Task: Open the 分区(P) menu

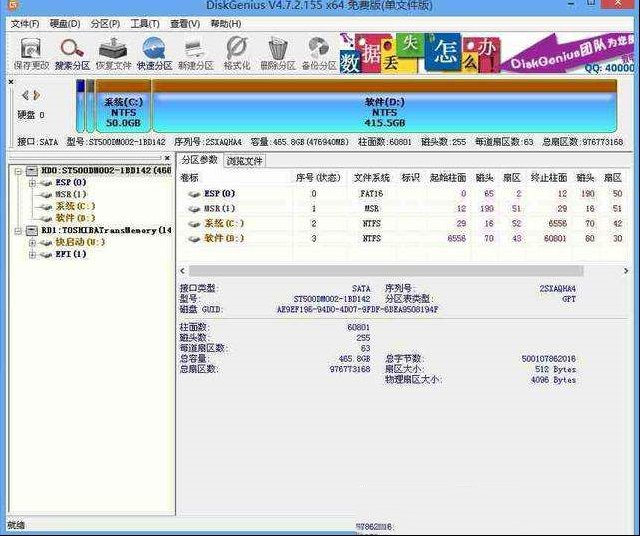Action: pyautogui.click(x=105, y=24)
